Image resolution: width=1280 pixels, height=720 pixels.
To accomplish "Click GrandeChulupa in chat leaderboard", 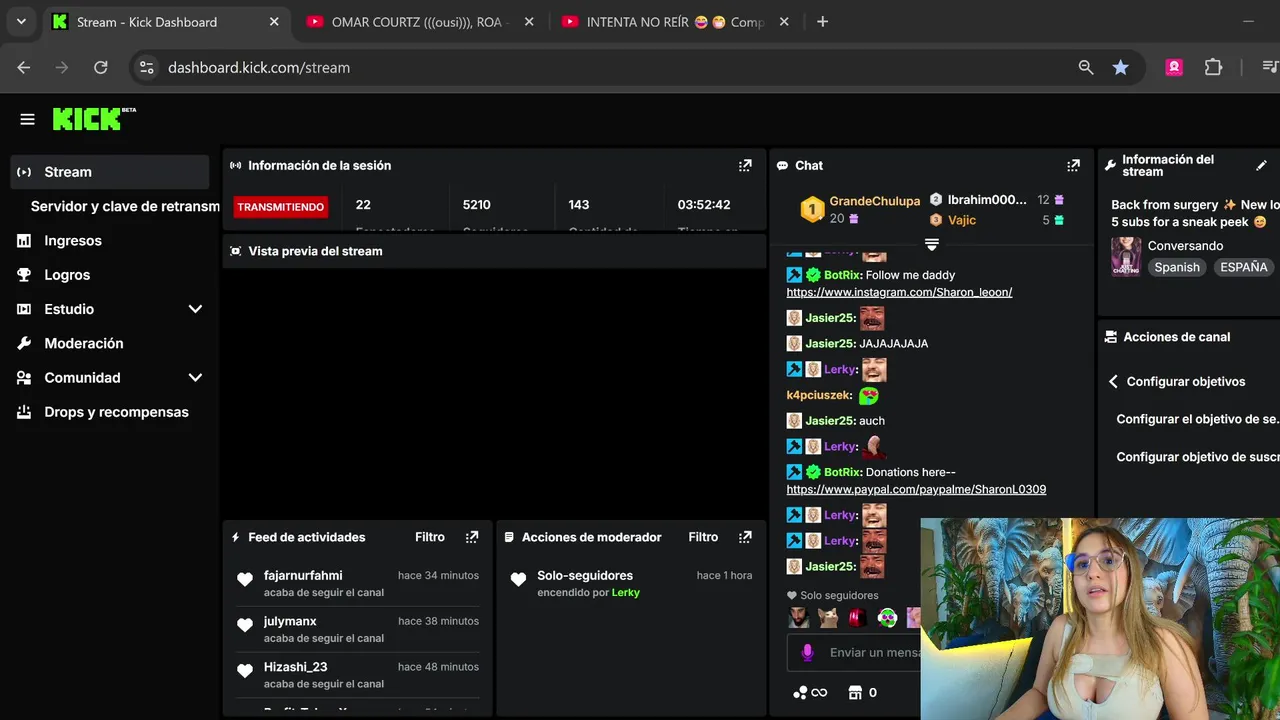I will (874, 201).
